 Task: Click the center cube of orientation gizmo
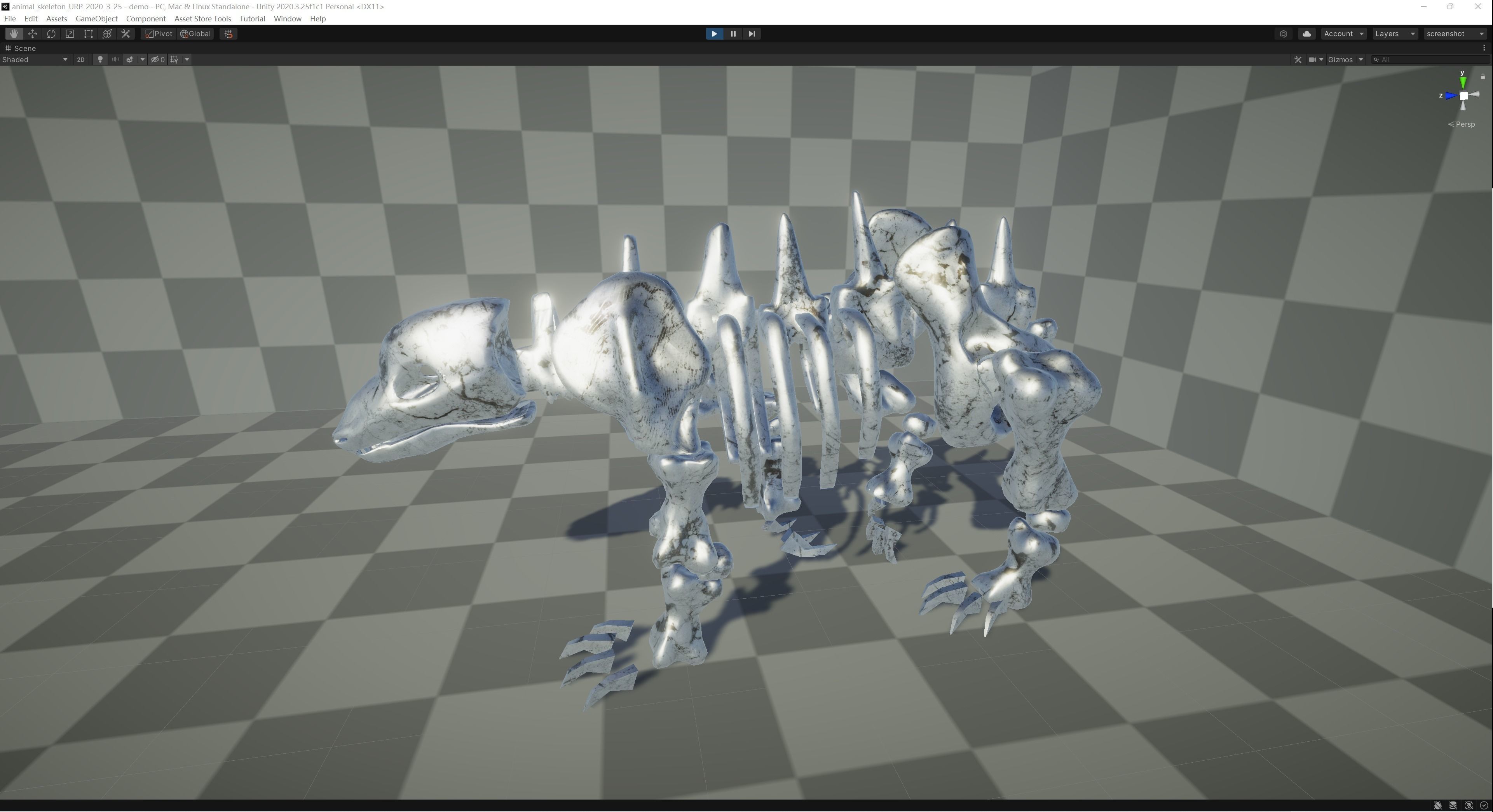1463,96
